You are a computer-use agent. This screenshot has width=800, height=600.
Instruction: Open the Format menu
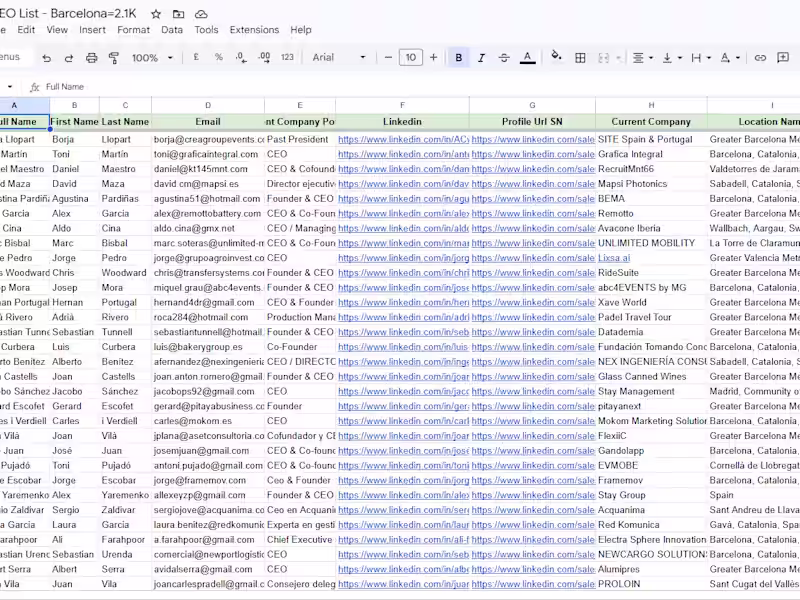[x=134, y=30]
